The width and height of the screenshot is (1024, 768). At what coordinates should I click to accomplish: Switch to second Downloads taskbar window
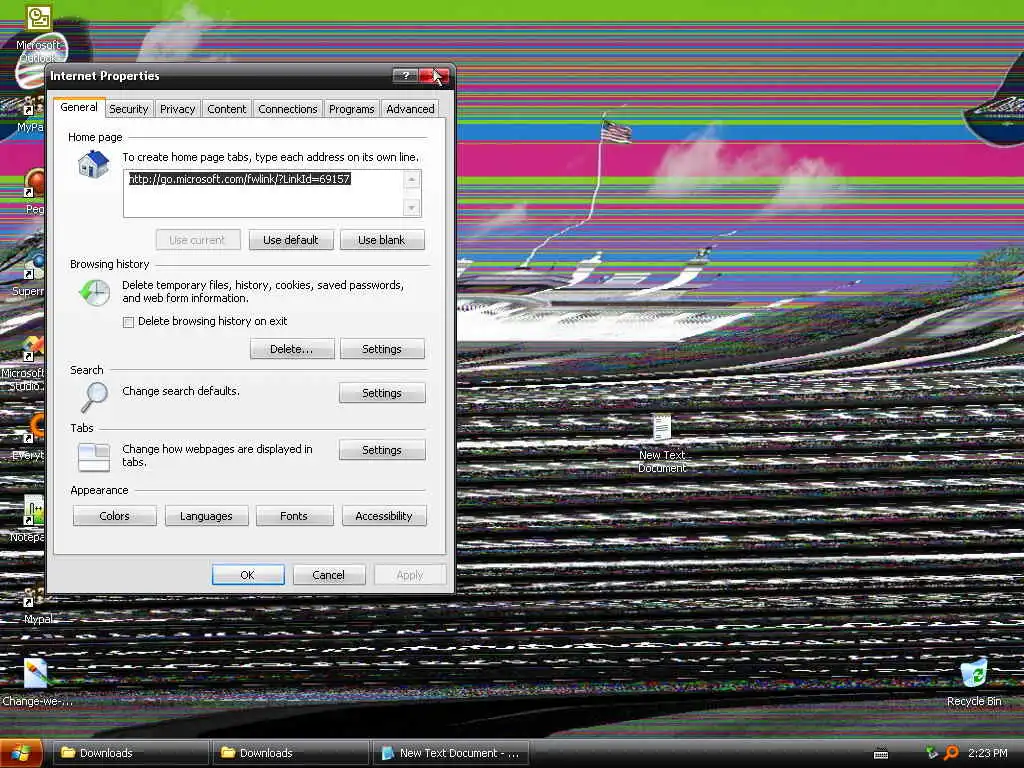(290, 753)
